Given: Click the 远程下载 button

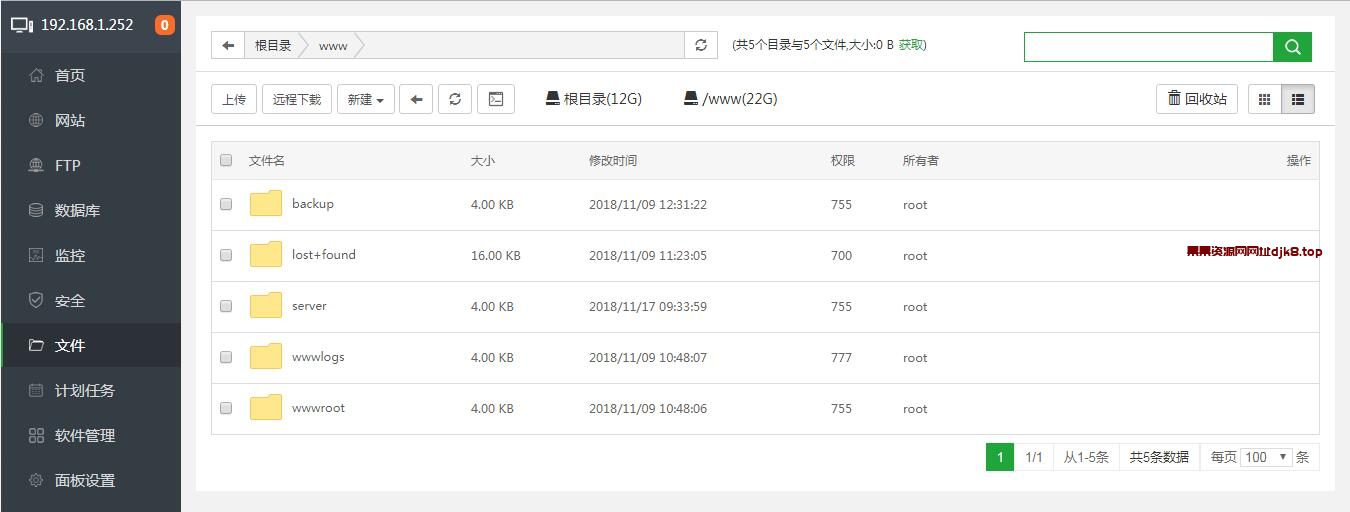Looking at the screenshot, I should (297, 99).
